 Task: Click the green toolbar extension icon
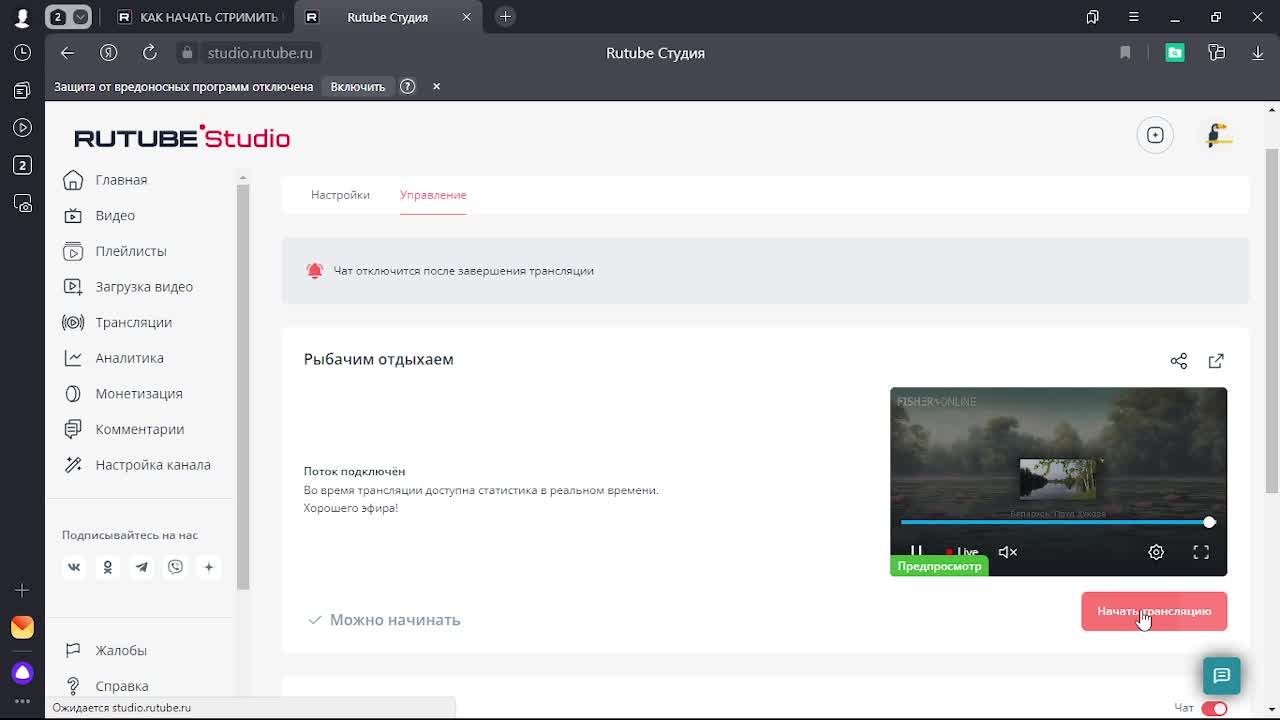coord(1175,53)
